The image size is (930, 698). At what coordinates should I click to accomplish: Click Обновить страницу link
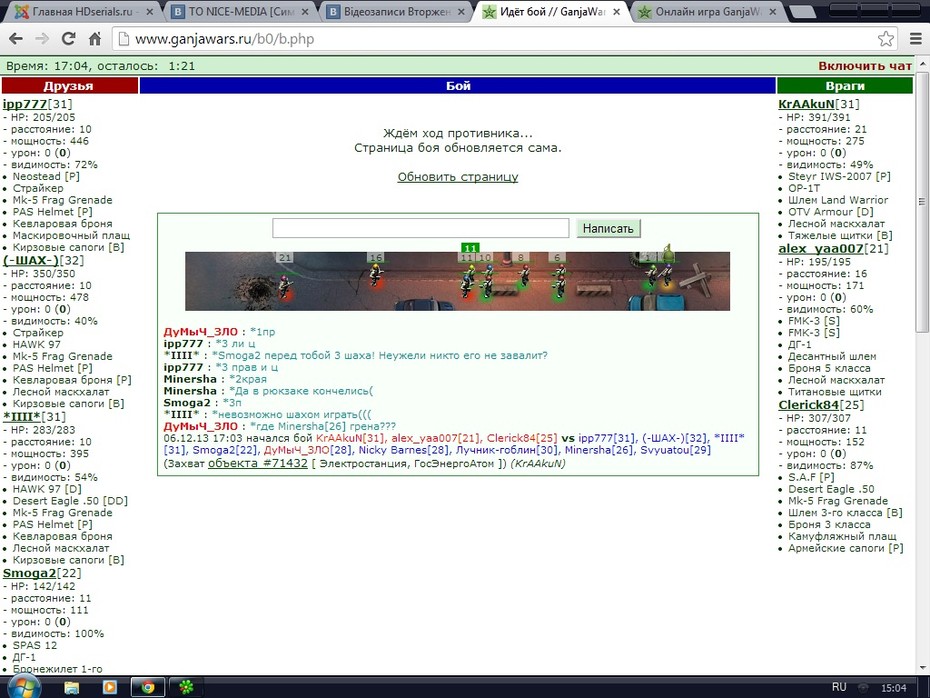tap(458, 177)
